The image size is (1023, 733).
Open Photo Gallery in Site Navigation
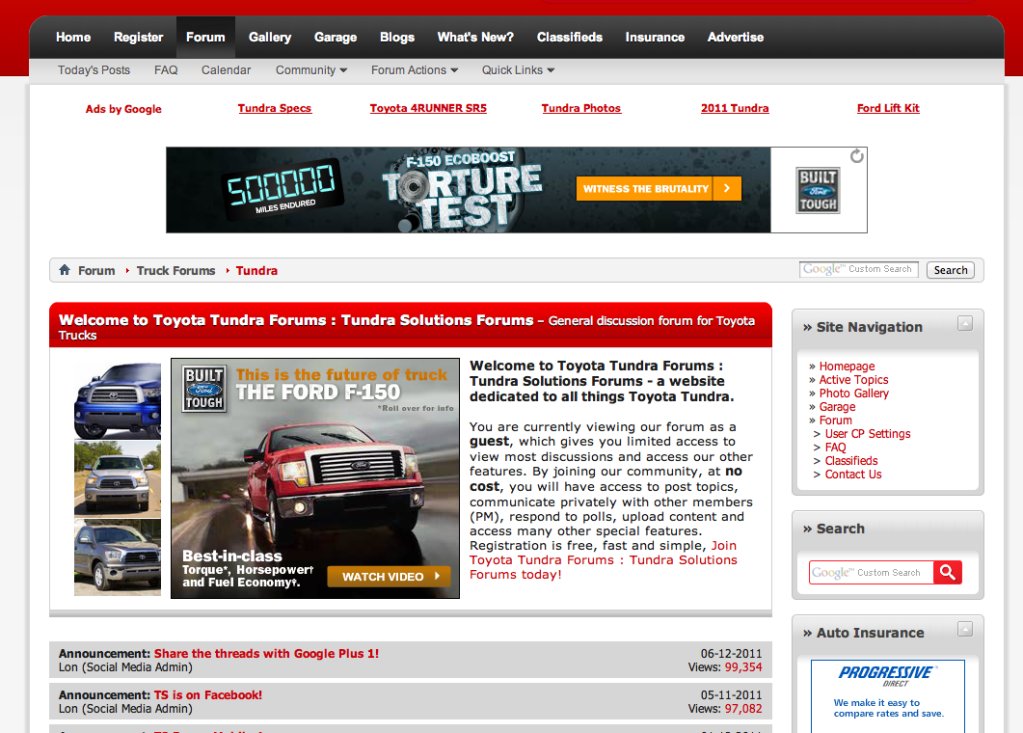(853, 393)
